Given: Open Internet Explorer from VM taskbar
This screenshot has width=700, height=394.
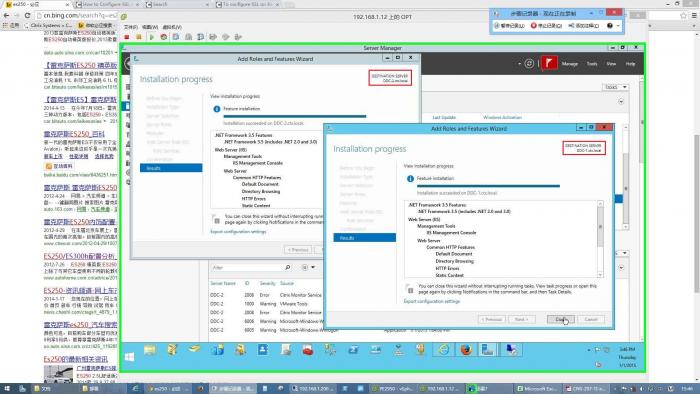Looking at the screenshot, I should (443, 350).
